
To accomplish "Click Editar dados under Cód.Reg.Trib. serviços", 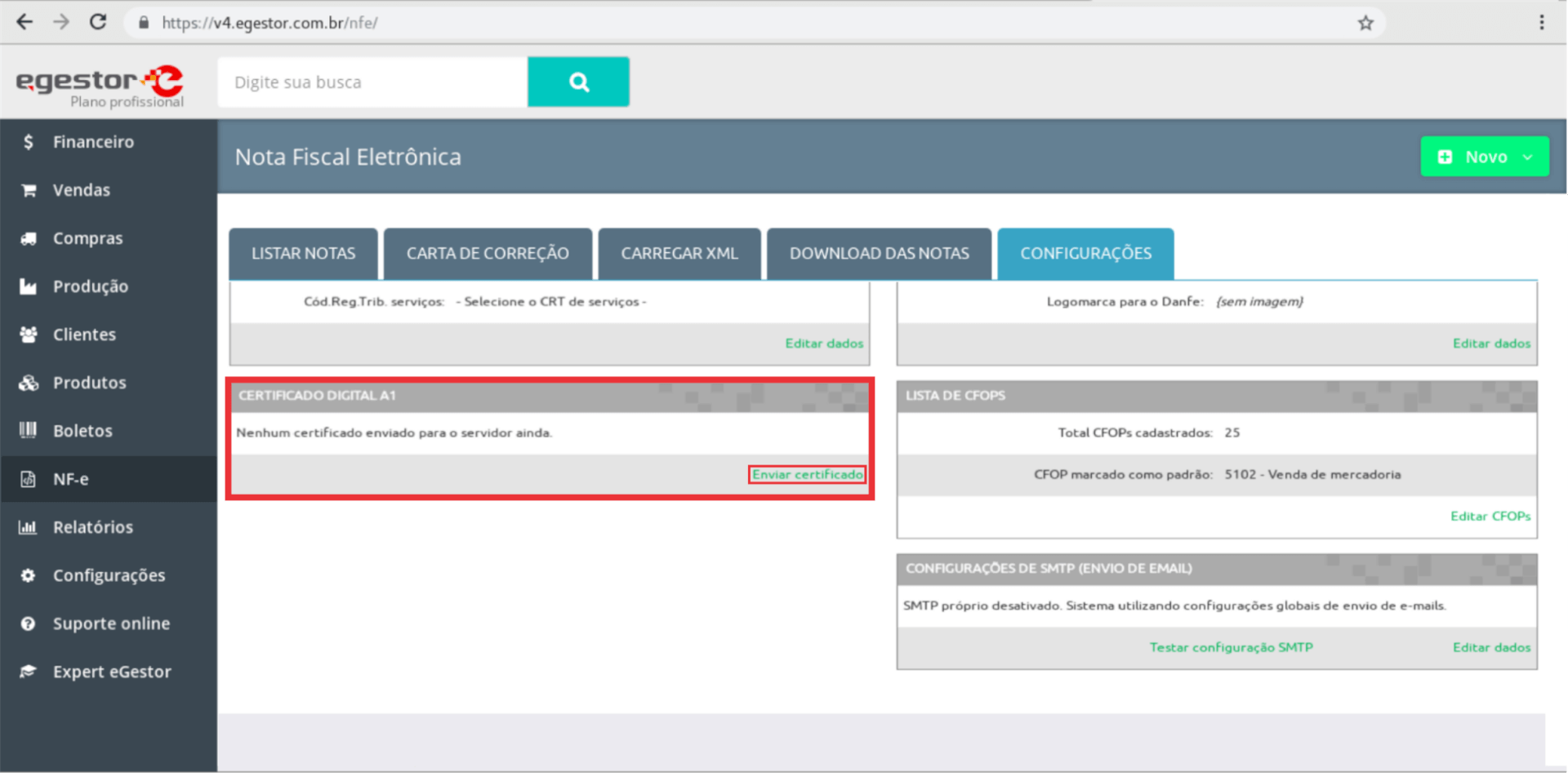I will (x=824, y=344).
